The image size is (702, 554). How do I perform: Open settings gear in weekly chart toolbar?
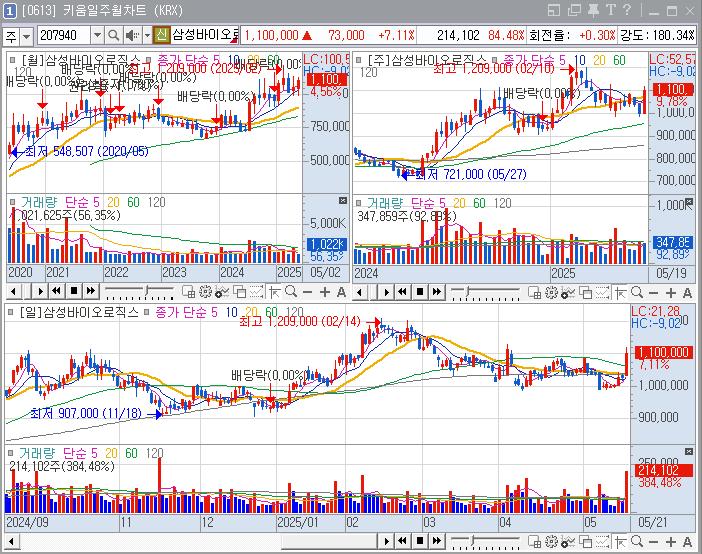[552, 292]
